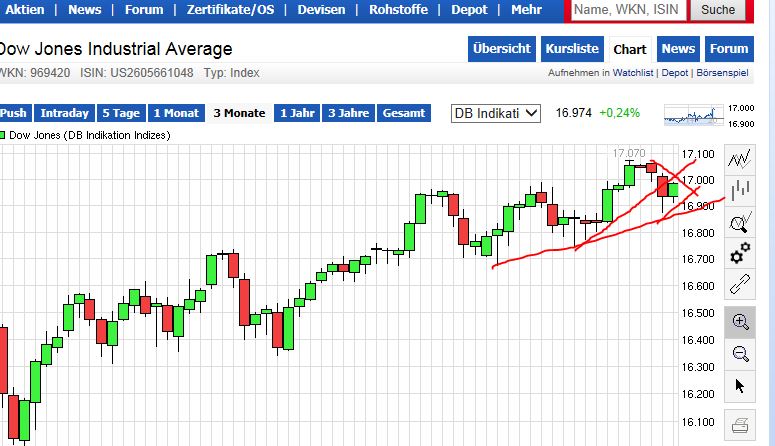Click the green Dow Jones legend square
Viewport: 775px width, 446px height.
pos(2,135)
